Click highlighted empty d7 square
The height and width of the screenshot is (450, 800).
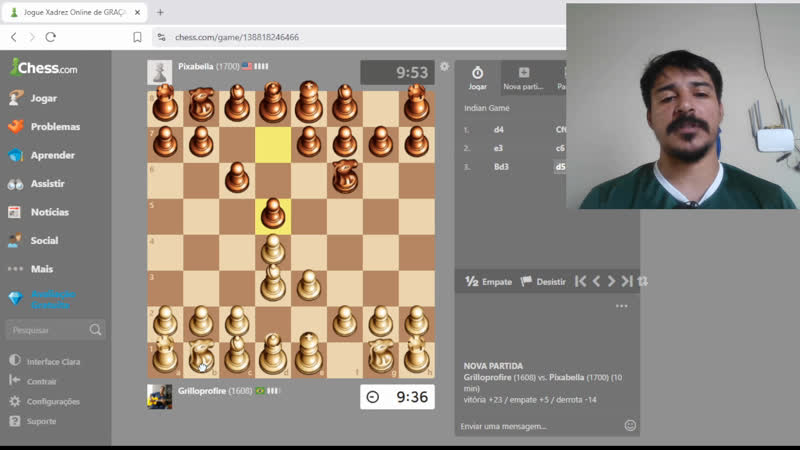(x=273, y=145)
